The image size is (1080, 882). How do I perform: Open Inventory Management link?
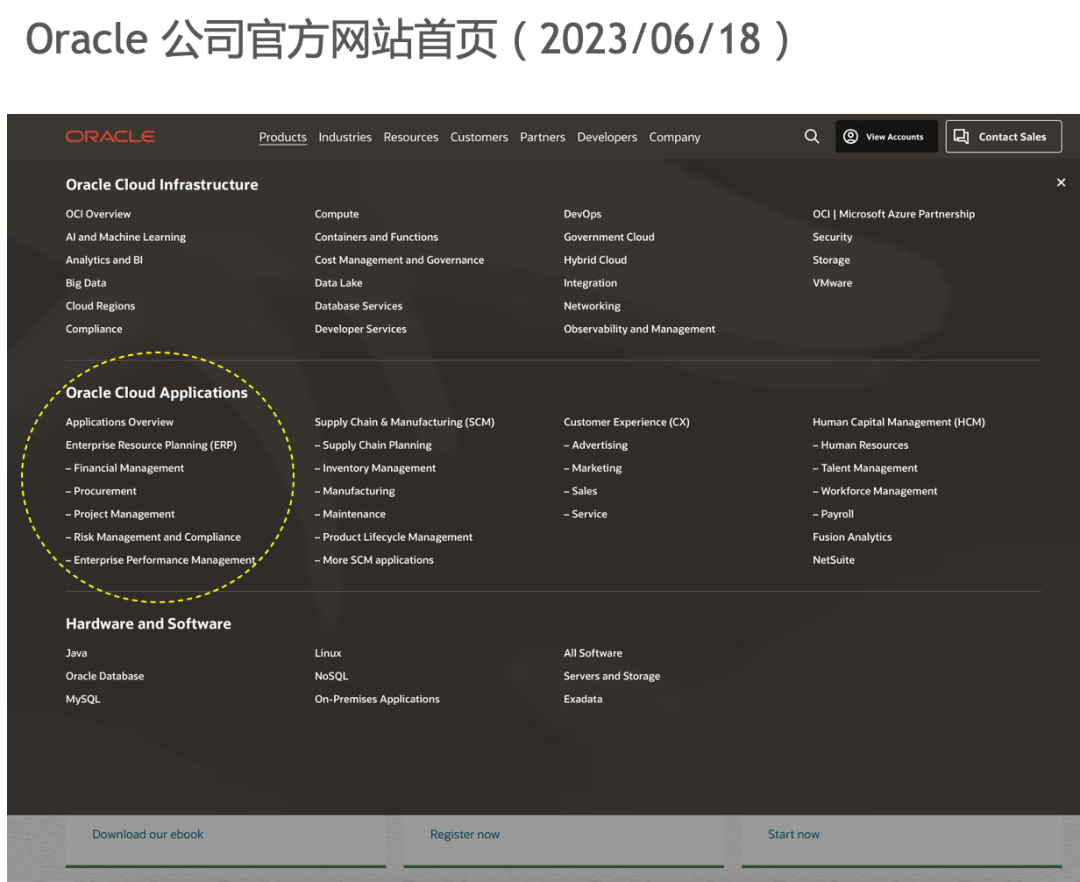(375, 468)
